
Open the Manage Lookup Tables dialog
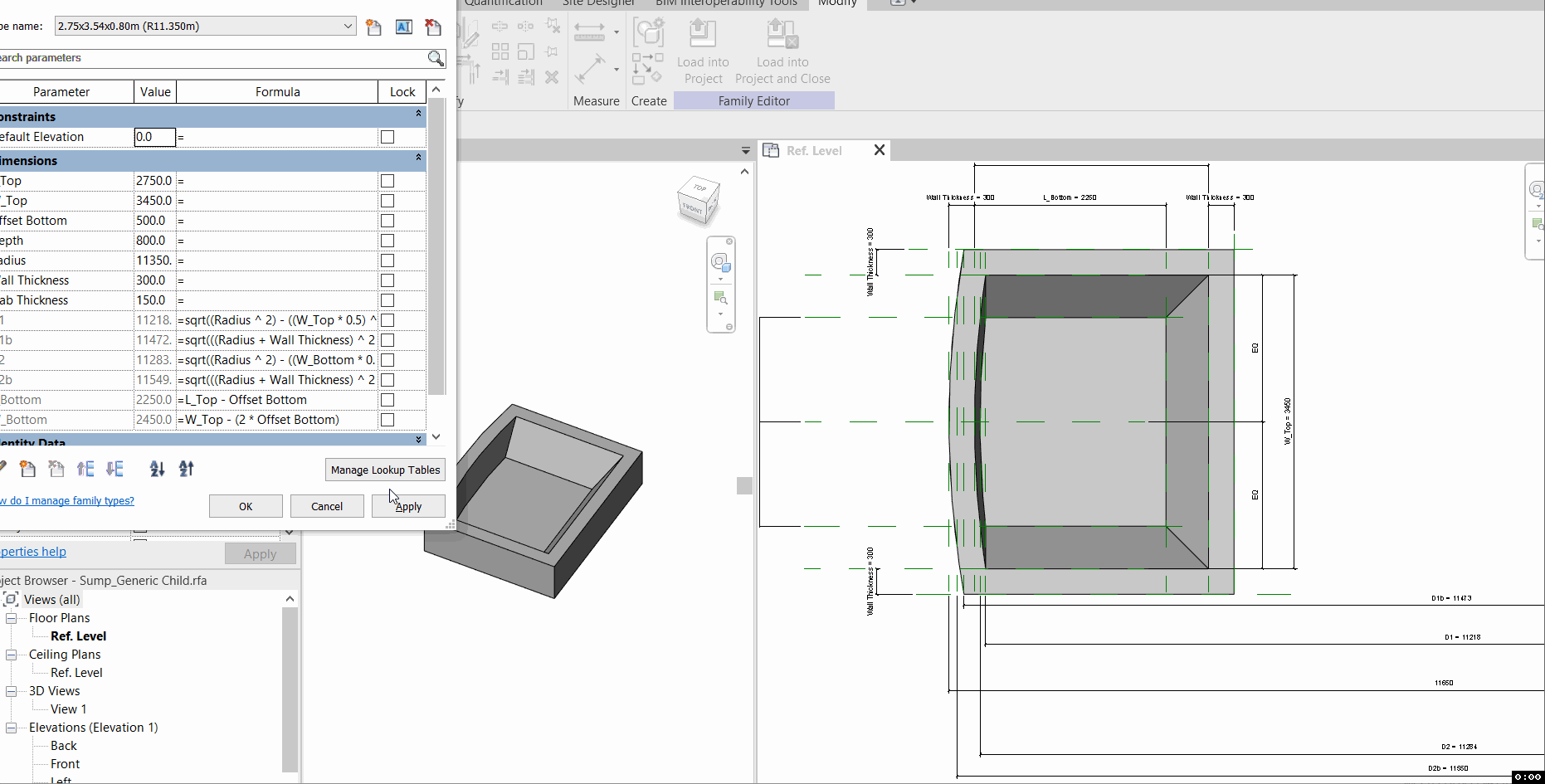(x=385, y=470)
